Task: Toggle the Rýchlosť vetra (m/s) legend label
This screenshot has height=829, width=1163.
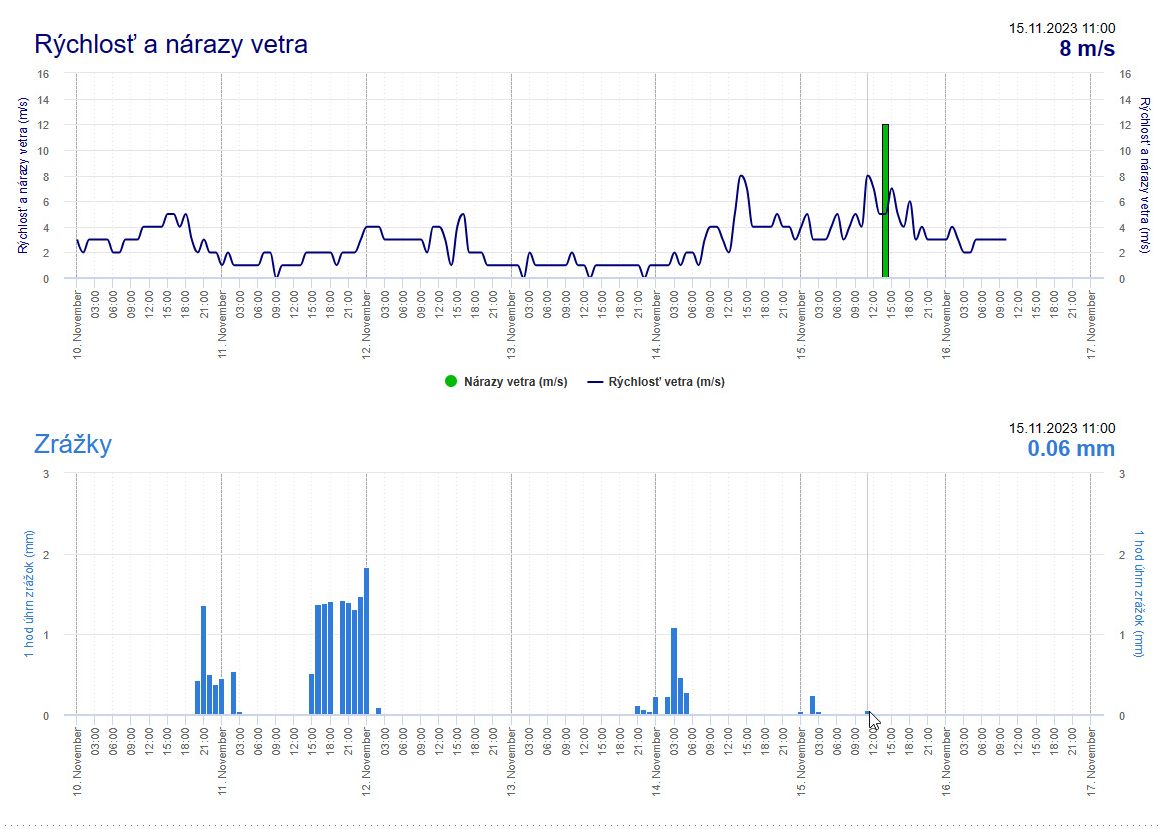Action: 667,381
